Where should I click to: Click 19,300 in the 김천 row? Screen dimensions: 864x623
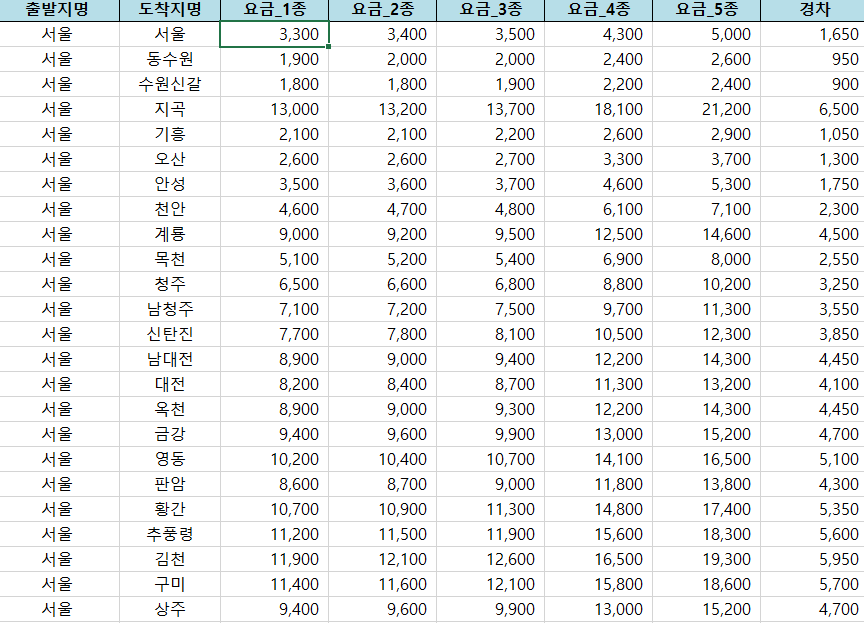(706, 559)
